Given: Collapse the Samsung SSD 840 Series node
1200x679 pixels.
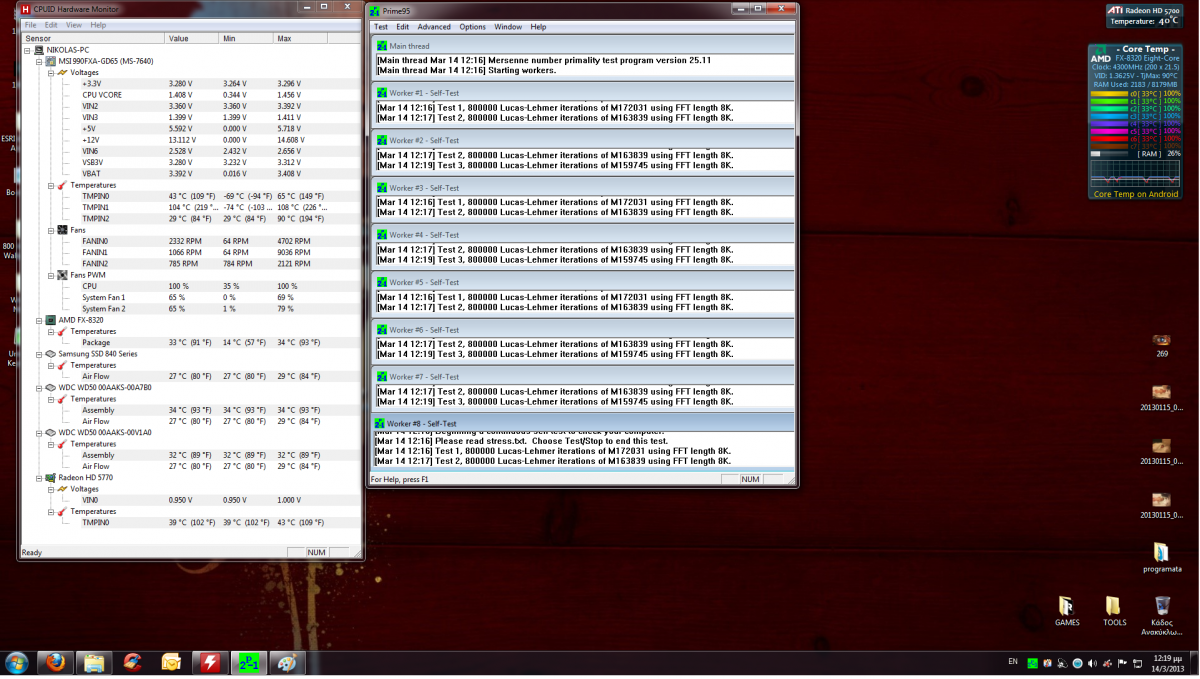Looking at the screenshot, I should [x=39, y=354].
